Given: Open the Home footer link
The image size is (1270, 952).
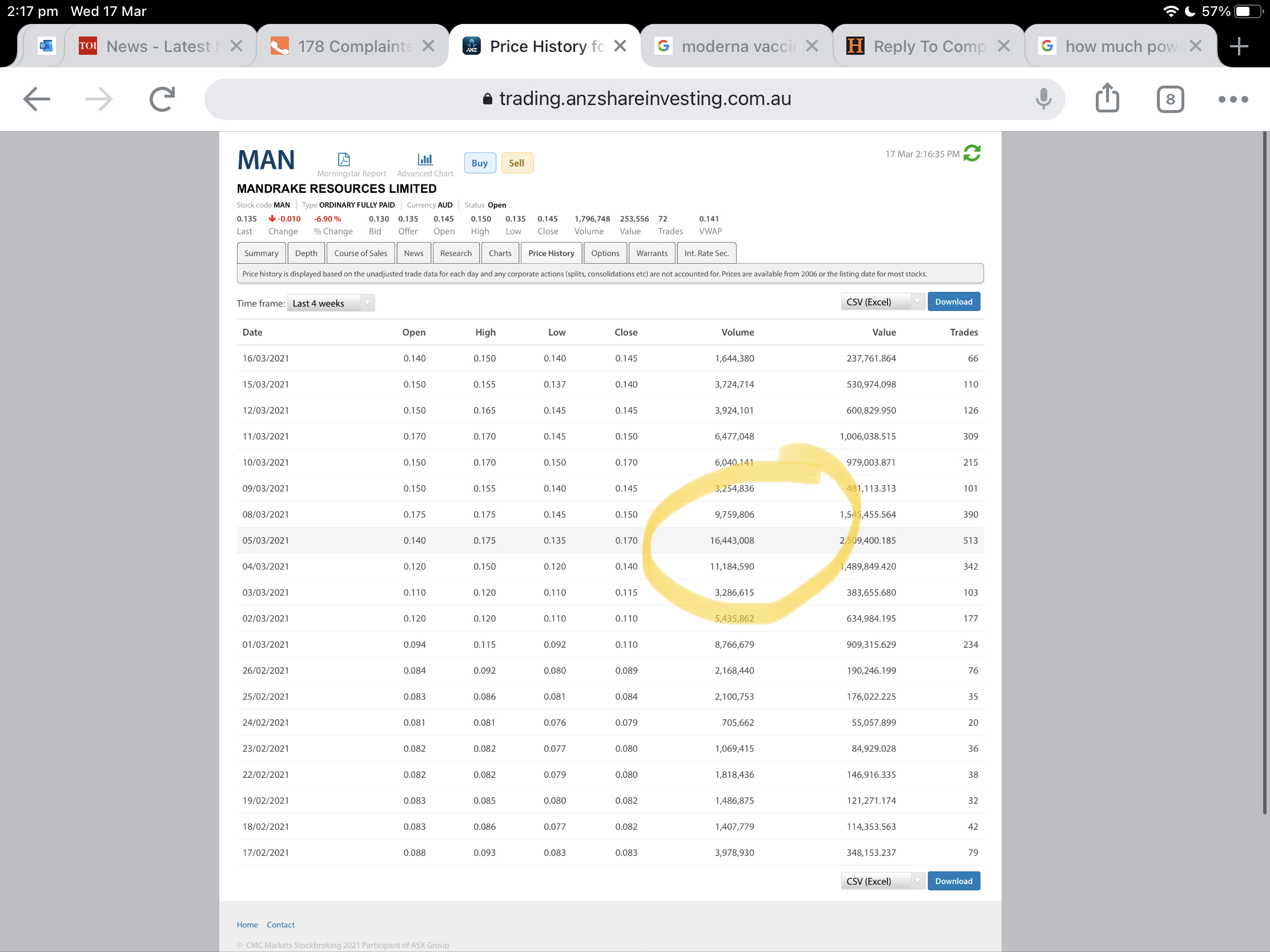Looking at the screenshot, I should (x=247, y=925).
